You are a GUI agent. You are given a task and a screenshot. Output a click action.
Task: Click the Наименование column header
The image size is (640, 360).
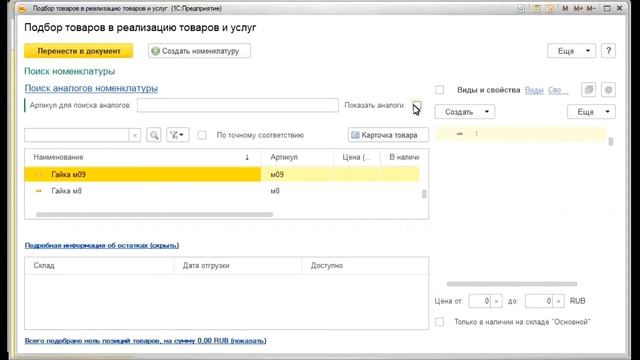pos(142,157)
